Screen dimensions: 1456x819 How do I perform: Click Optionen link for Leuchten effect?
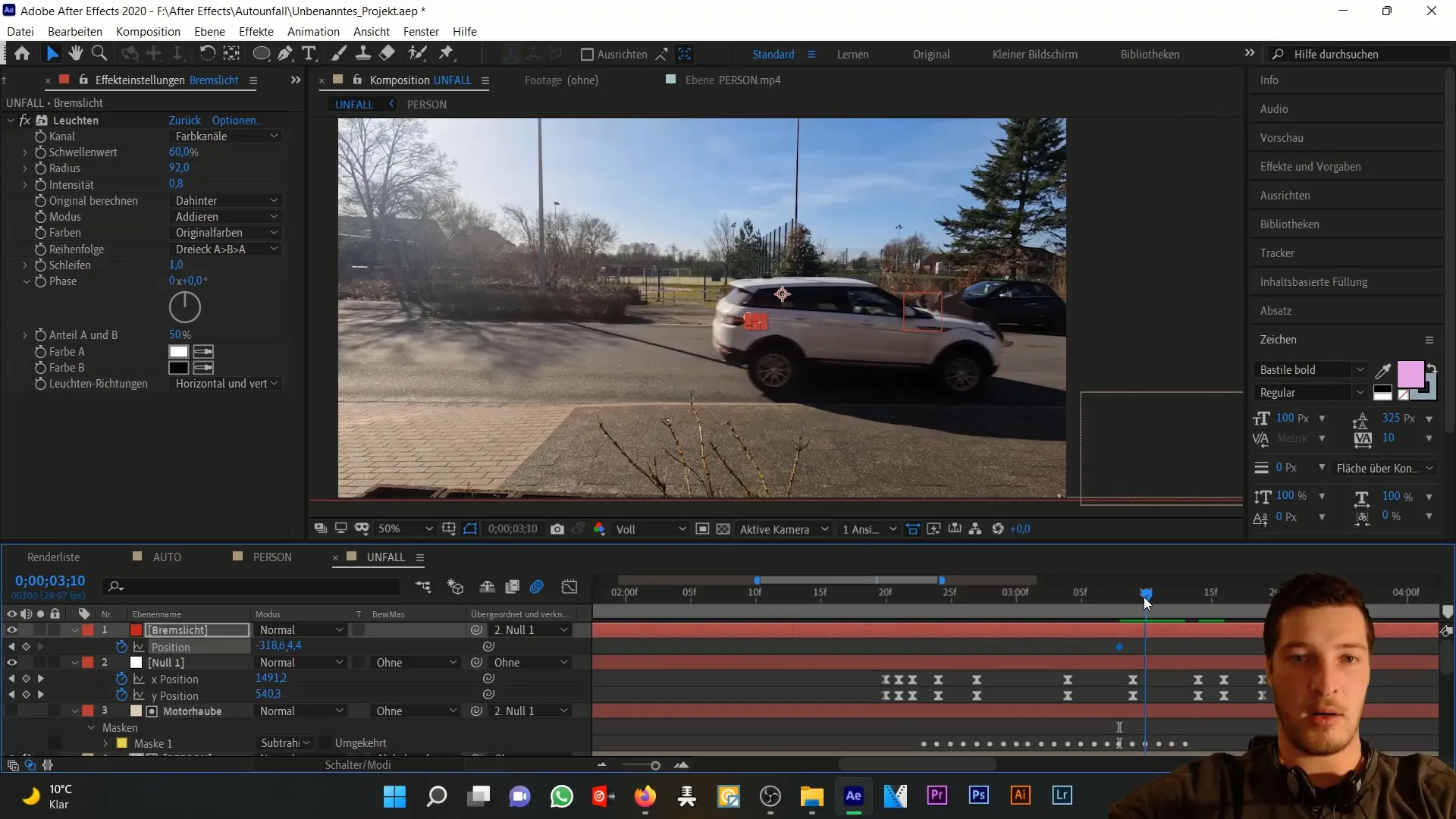click(237, 121)
